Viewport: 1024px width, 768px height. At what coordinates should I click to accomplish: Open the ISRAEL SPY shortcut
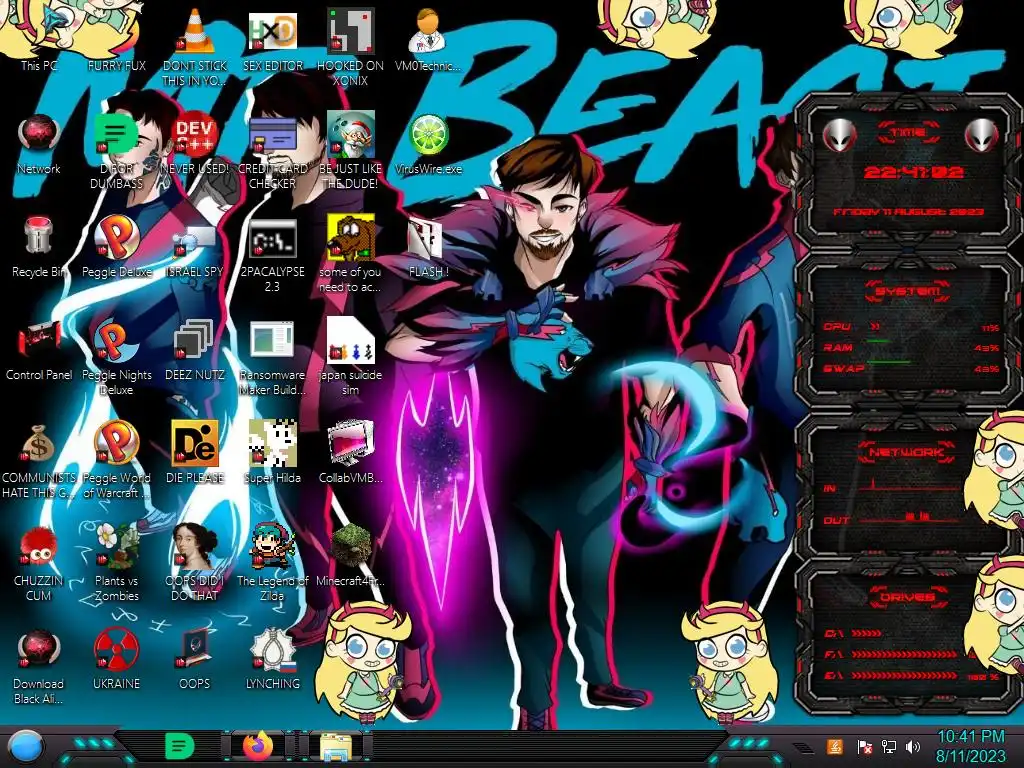coord(195,247)
